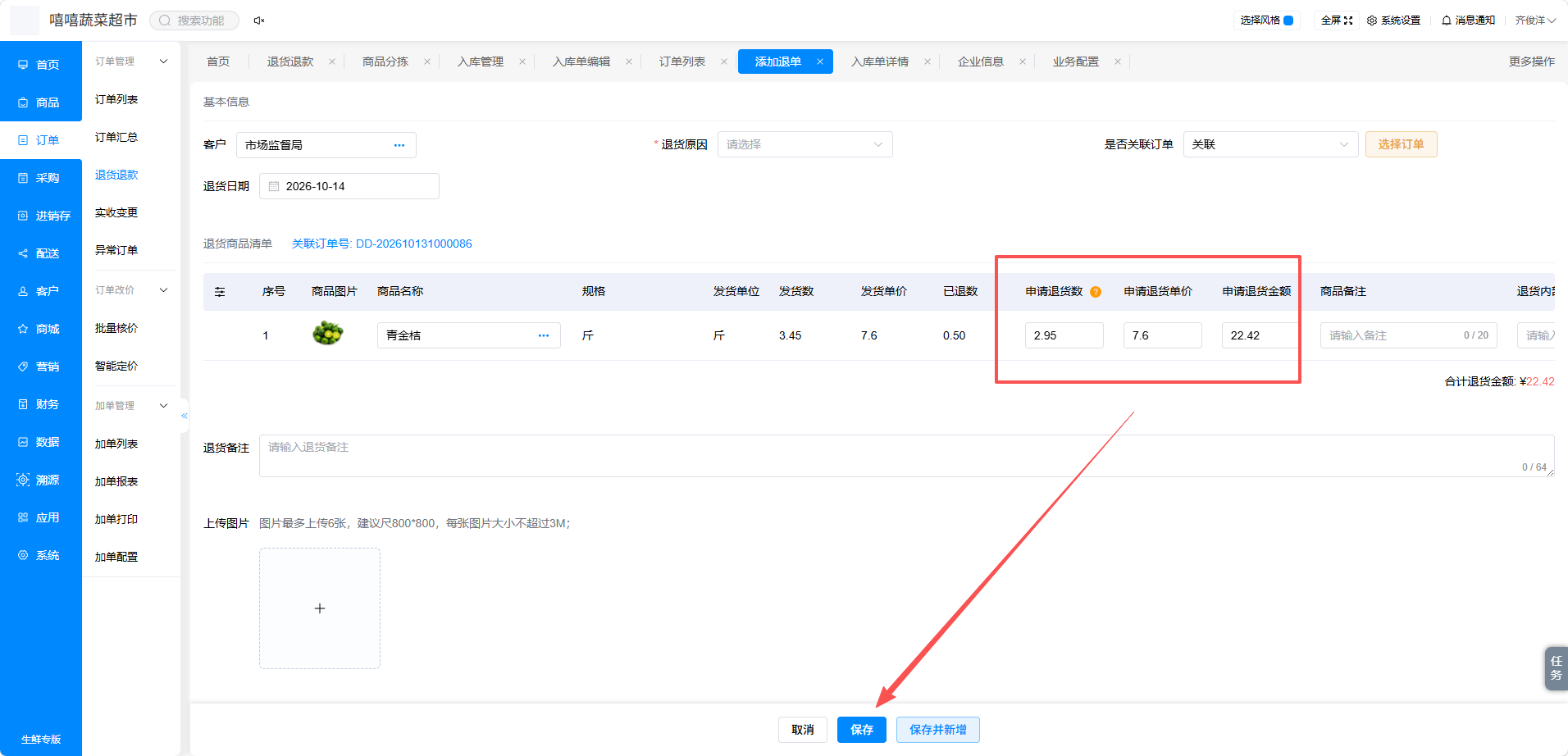Open customer picker ellipsis for 市场监督局
This screenshot has height=756, width=1568.
click(399, 145)
